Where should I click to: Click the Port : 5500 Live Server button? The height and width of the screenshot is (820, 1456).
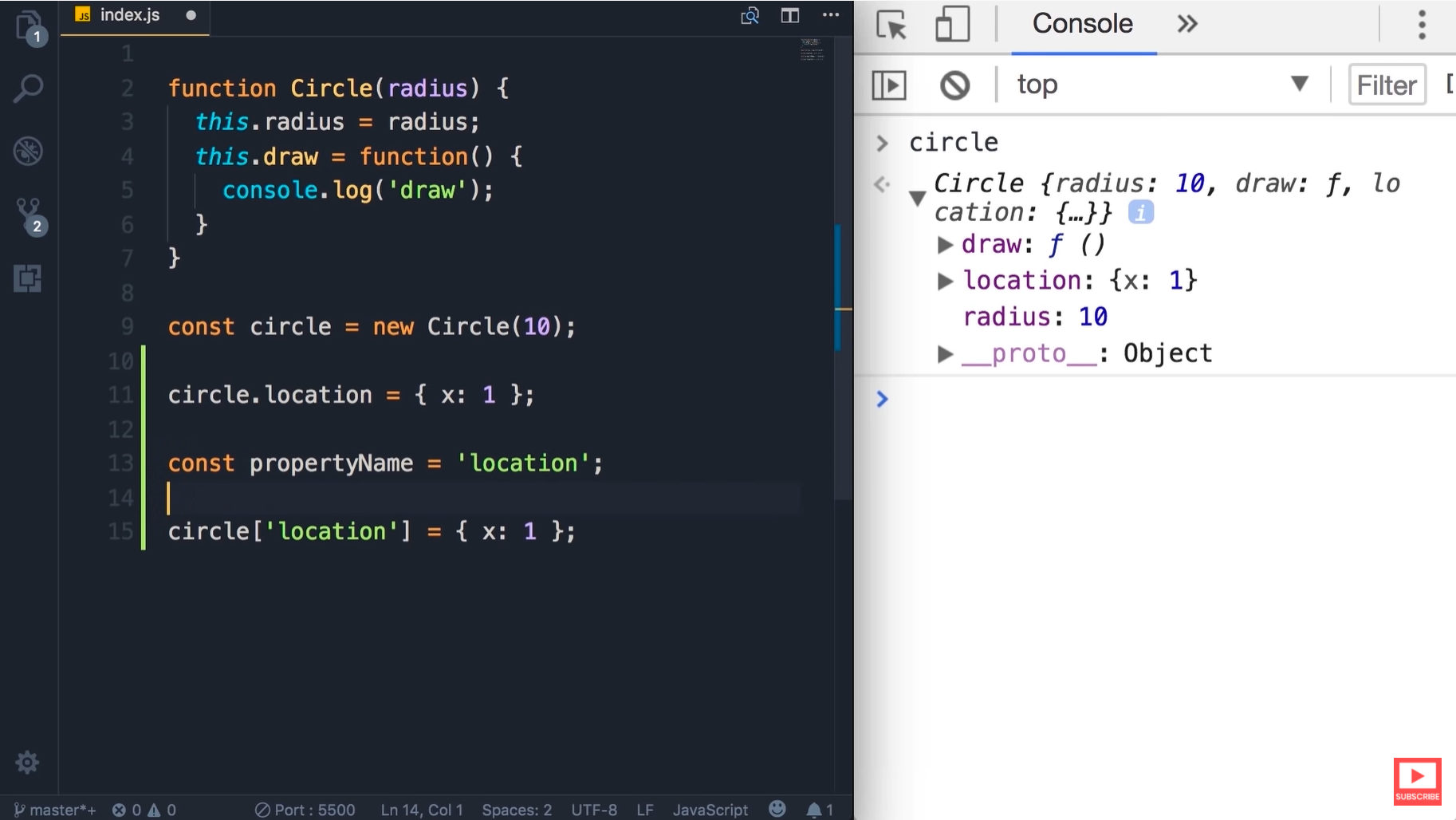pos(305,810)
